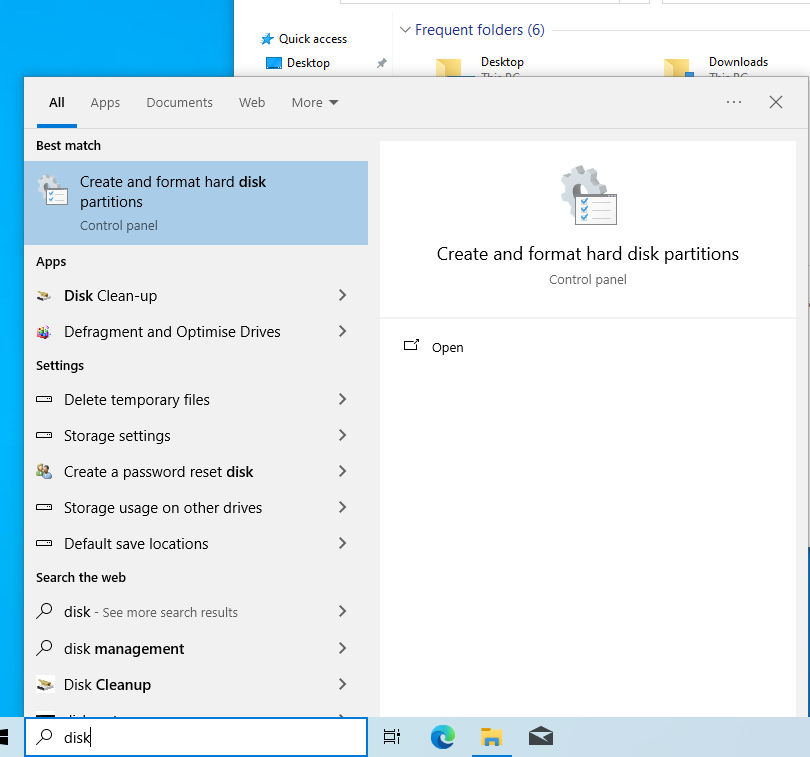Click disk See more search results
Screen dimensions: 810x757
point(196,612)
